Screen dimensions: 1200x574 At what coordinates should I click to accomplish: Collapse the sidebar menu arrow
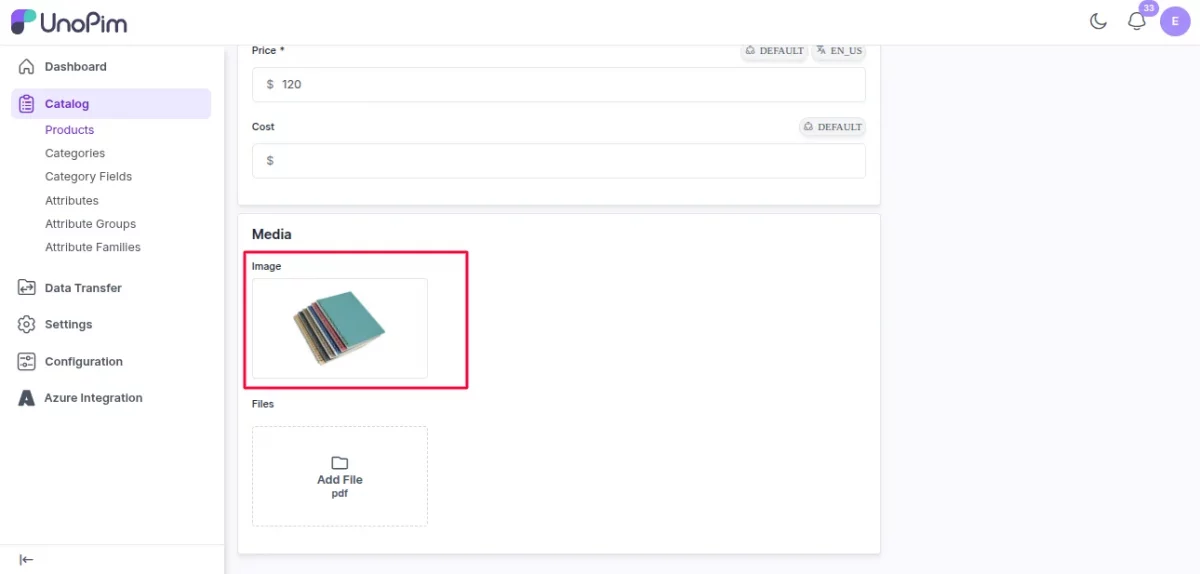(x=27, y=560)
